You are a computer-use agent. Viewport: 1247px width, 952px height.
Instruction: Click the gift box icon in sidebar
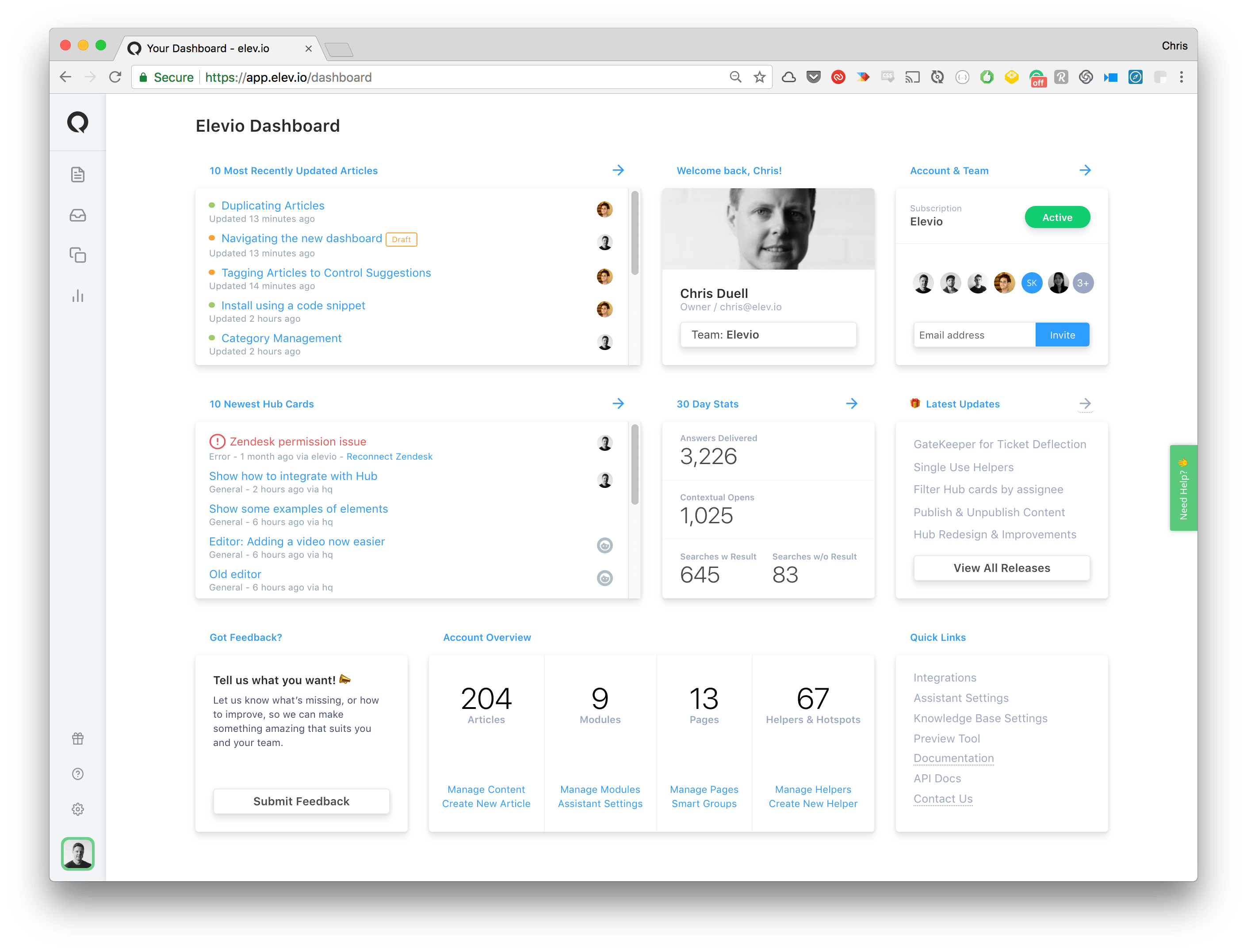click(x=78, y=739)
